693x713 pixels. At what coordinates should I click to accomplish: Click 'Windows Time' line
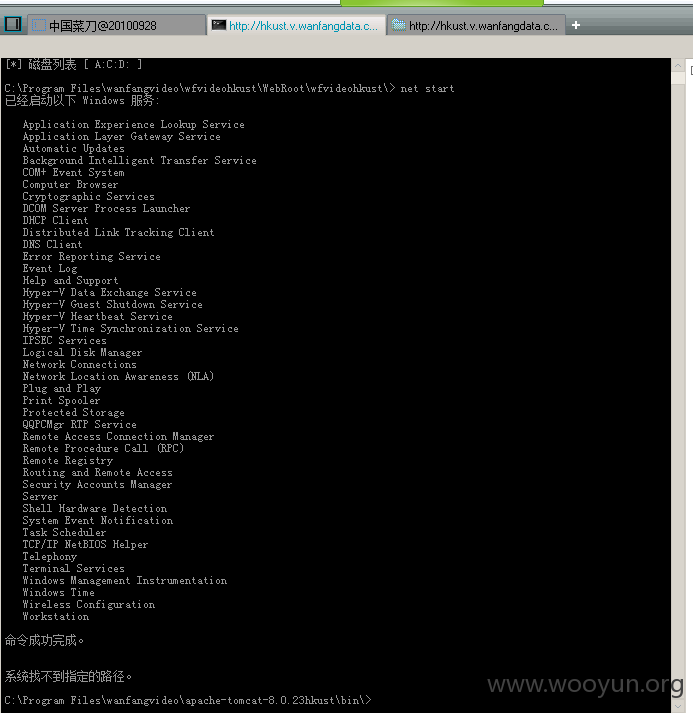click(59, 592)
